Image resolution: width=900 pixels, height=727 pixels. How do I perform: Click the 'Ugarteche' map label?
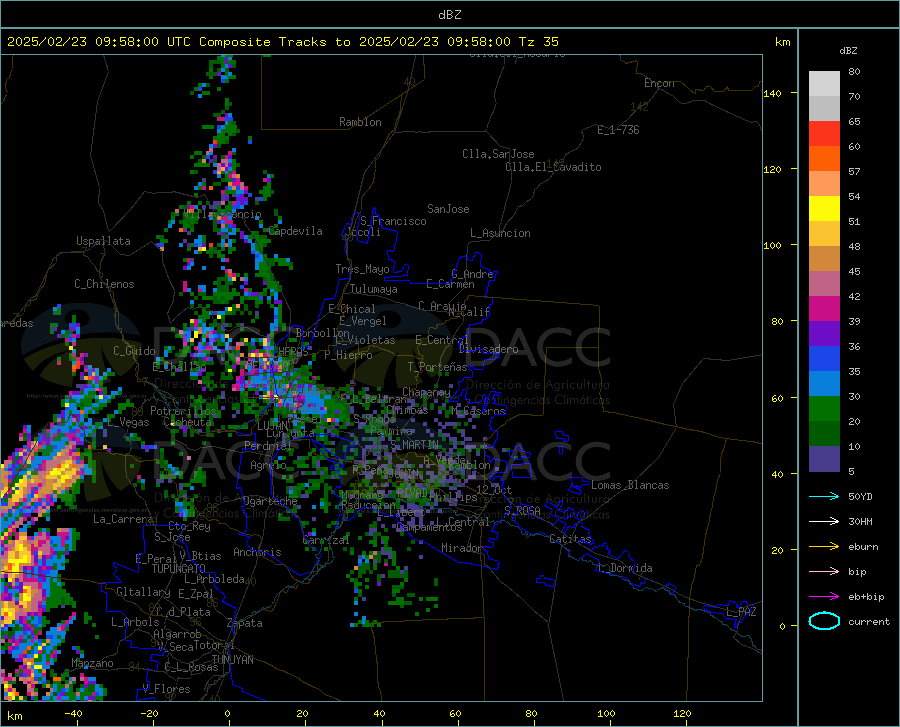point(270,501)
